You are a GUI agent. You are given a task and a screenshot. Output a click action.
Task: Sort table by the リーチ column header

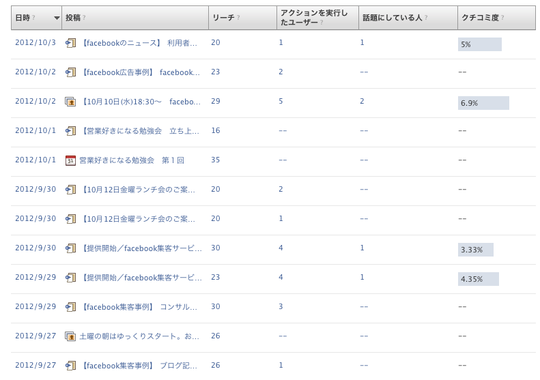tap(242, 18)
